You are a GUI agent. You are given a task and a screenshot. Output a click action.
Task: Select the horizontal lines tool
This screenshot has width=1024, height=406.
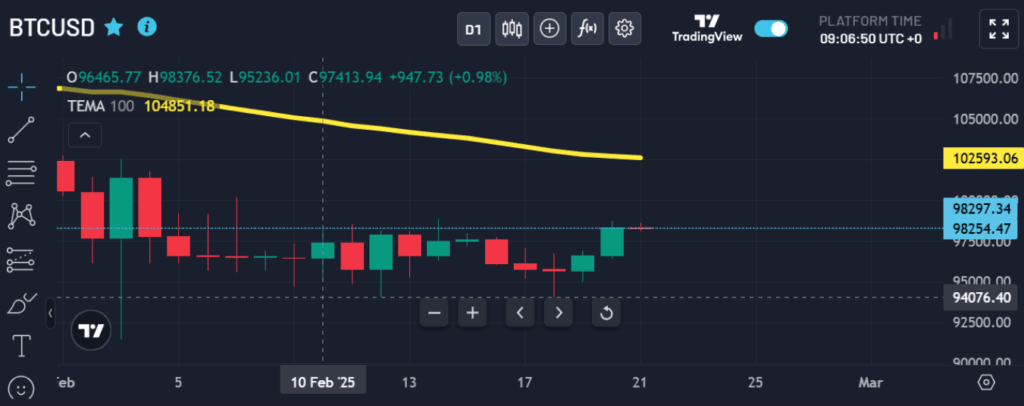pyautogui.click(x=22, y=173)
